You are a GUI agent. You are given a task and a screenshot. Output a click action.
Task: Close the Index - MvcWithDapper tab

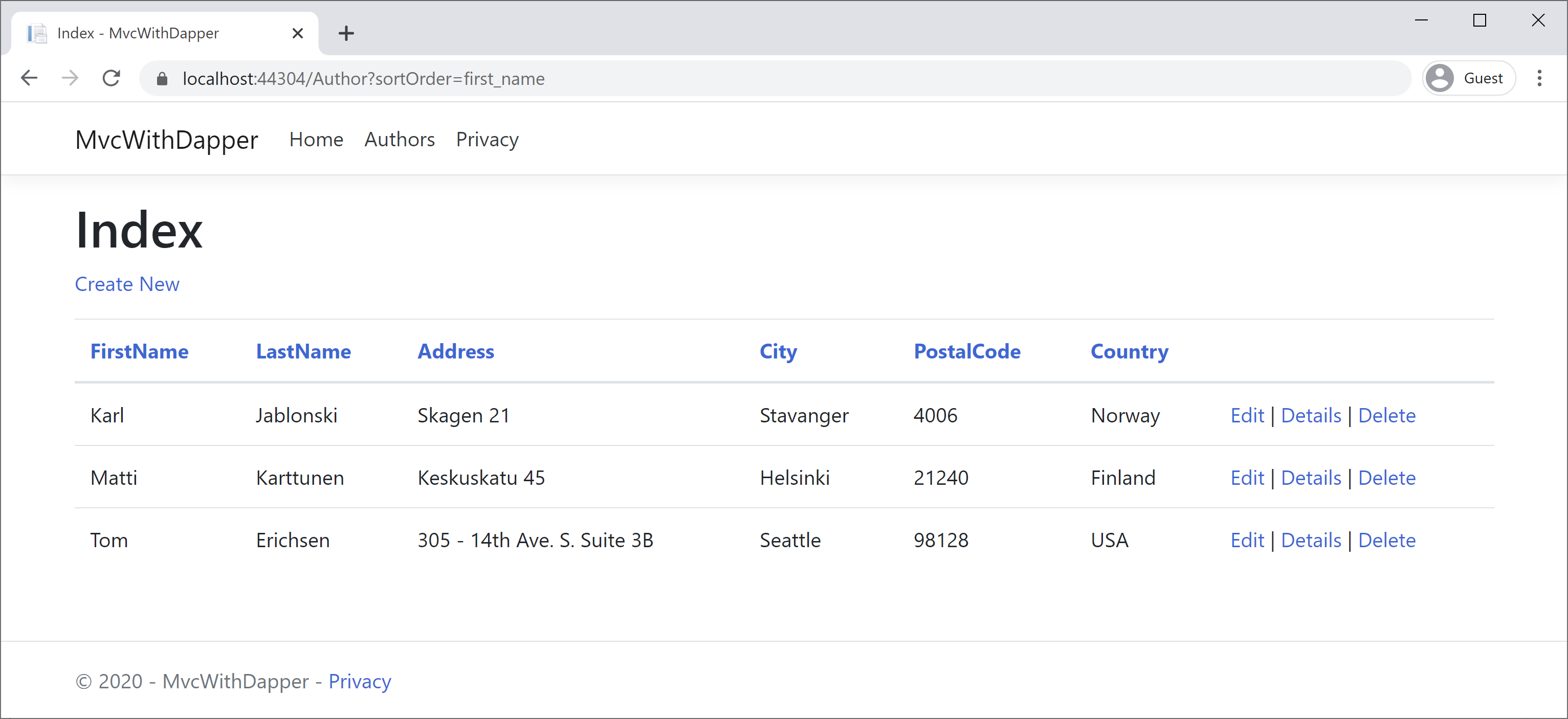tap(297, 33)
